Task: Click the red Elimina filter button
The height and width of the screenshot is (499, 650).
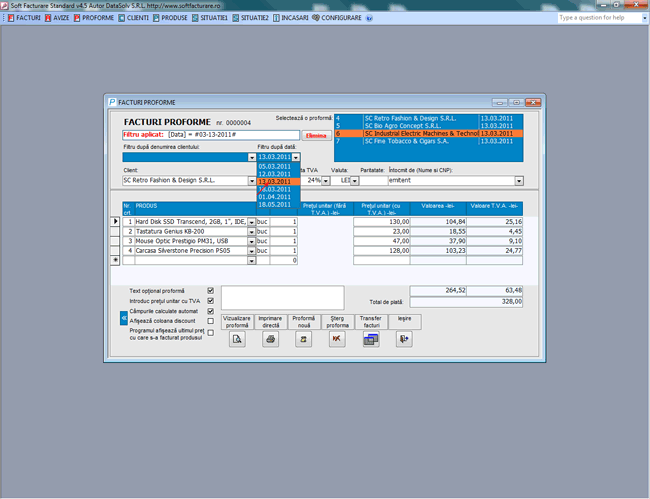Action: coord(316,136)
